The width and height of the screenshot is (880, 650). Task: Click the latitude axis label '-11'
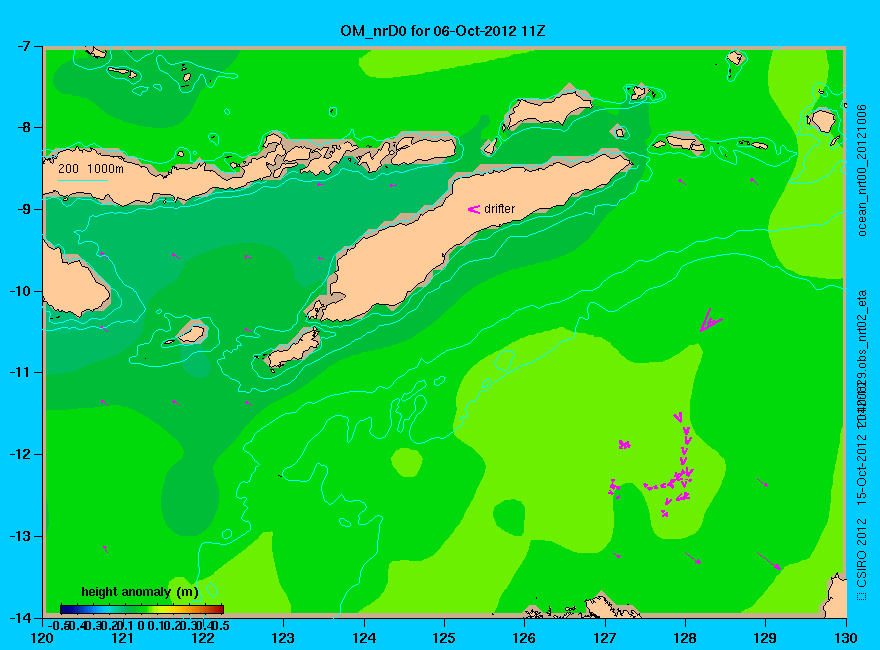tap(20, 372)
